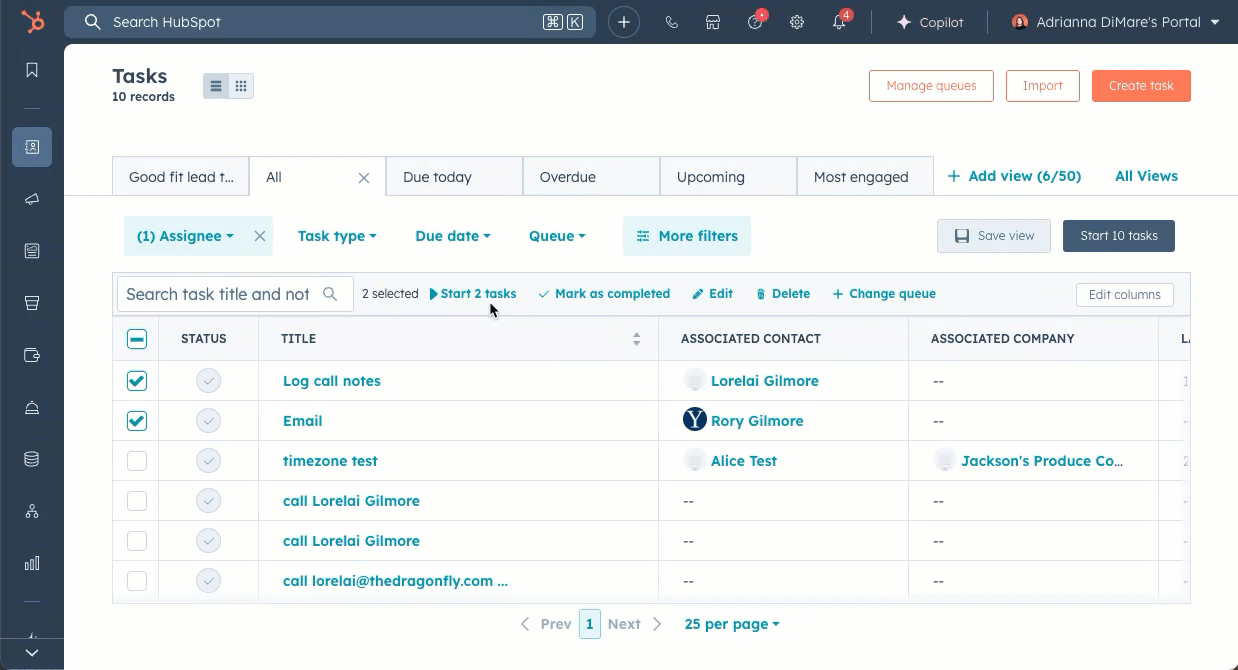Check the timezone test task checkbox
The height and width of the screenshot is (670, 1238).
tap(137, 461)
